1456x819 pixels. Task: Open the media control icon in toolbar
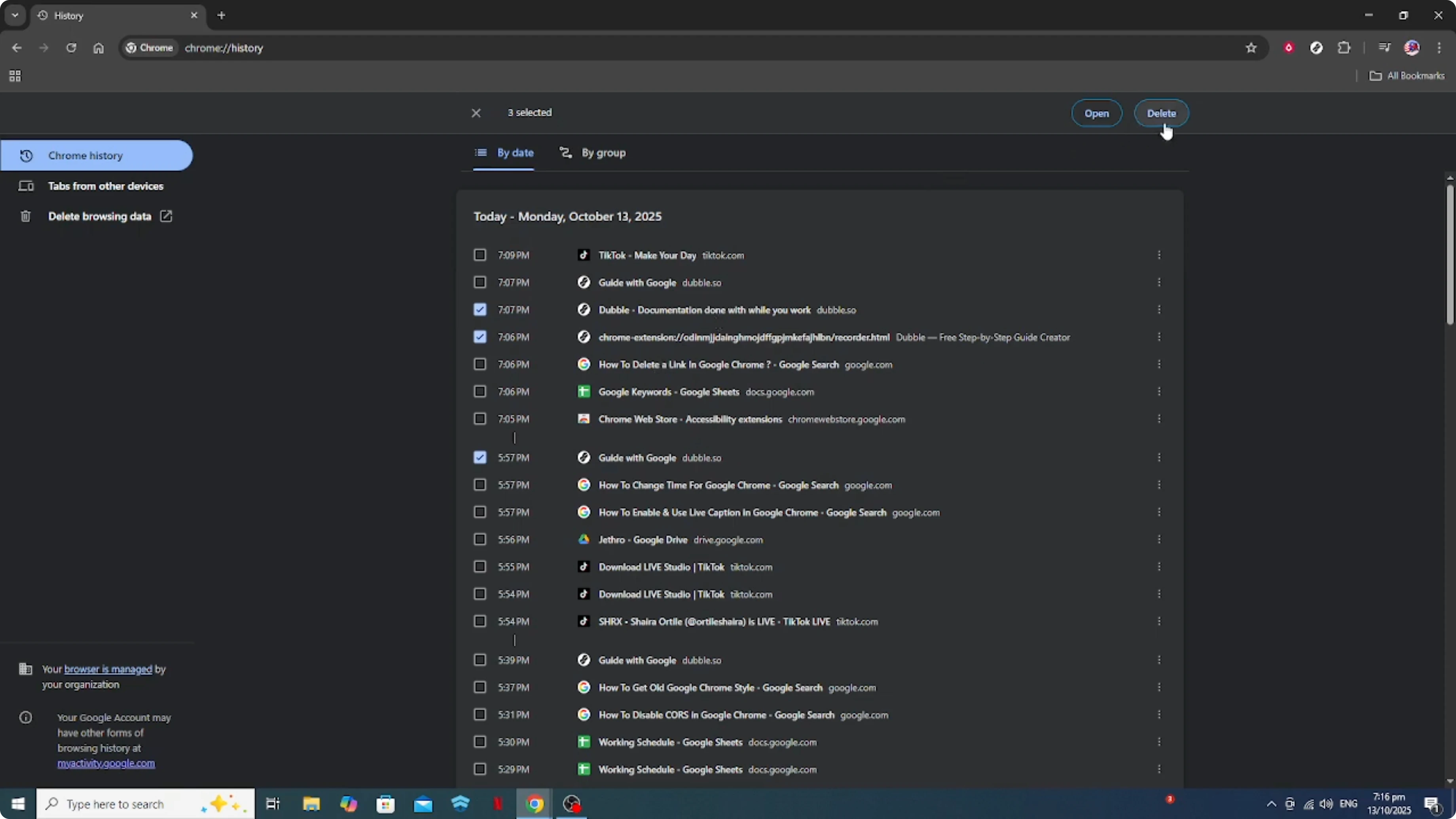[x=1384, y=48]
